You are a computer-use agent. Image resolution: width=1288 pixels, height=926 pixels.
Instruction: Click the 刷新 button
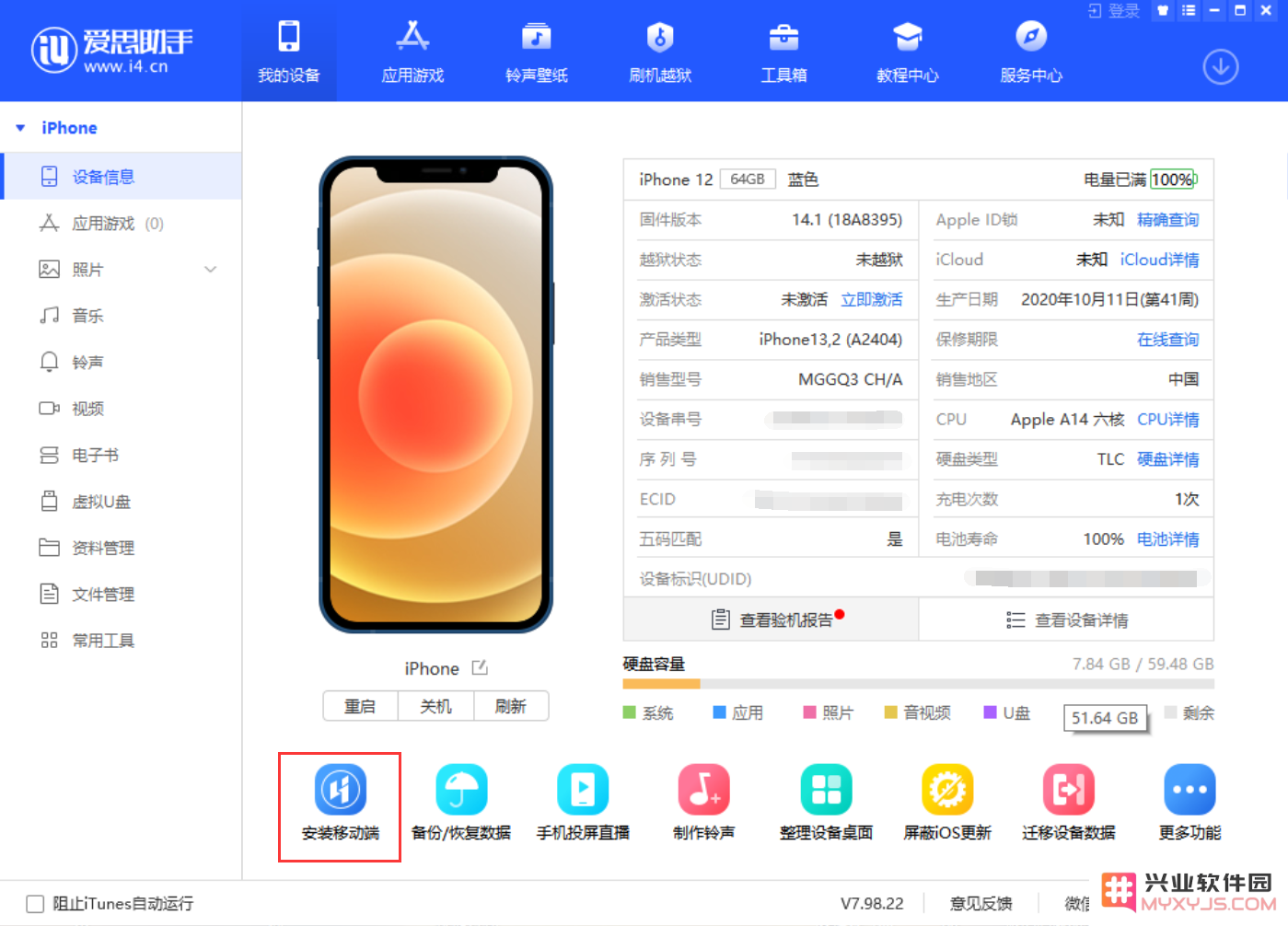511,706
